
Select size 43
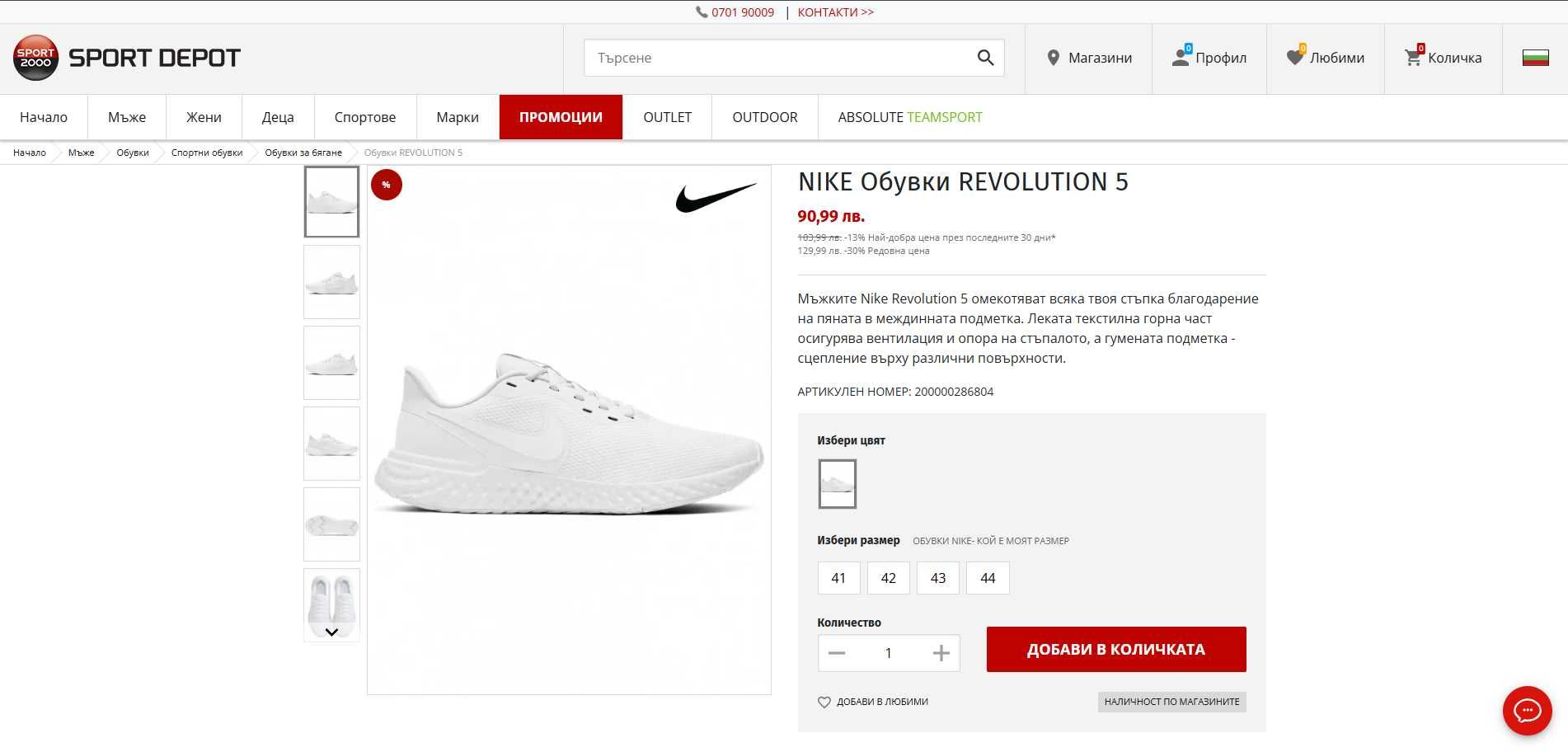[938, 578]
